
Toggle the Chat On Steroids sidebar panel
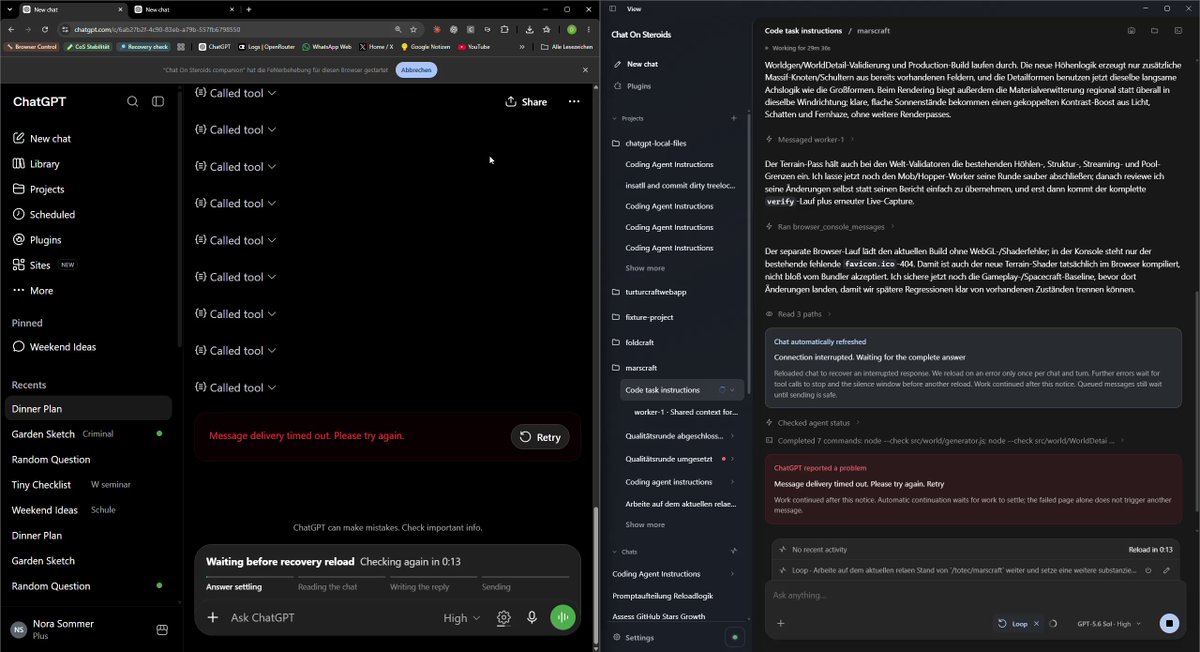click(x=613, y=9)
